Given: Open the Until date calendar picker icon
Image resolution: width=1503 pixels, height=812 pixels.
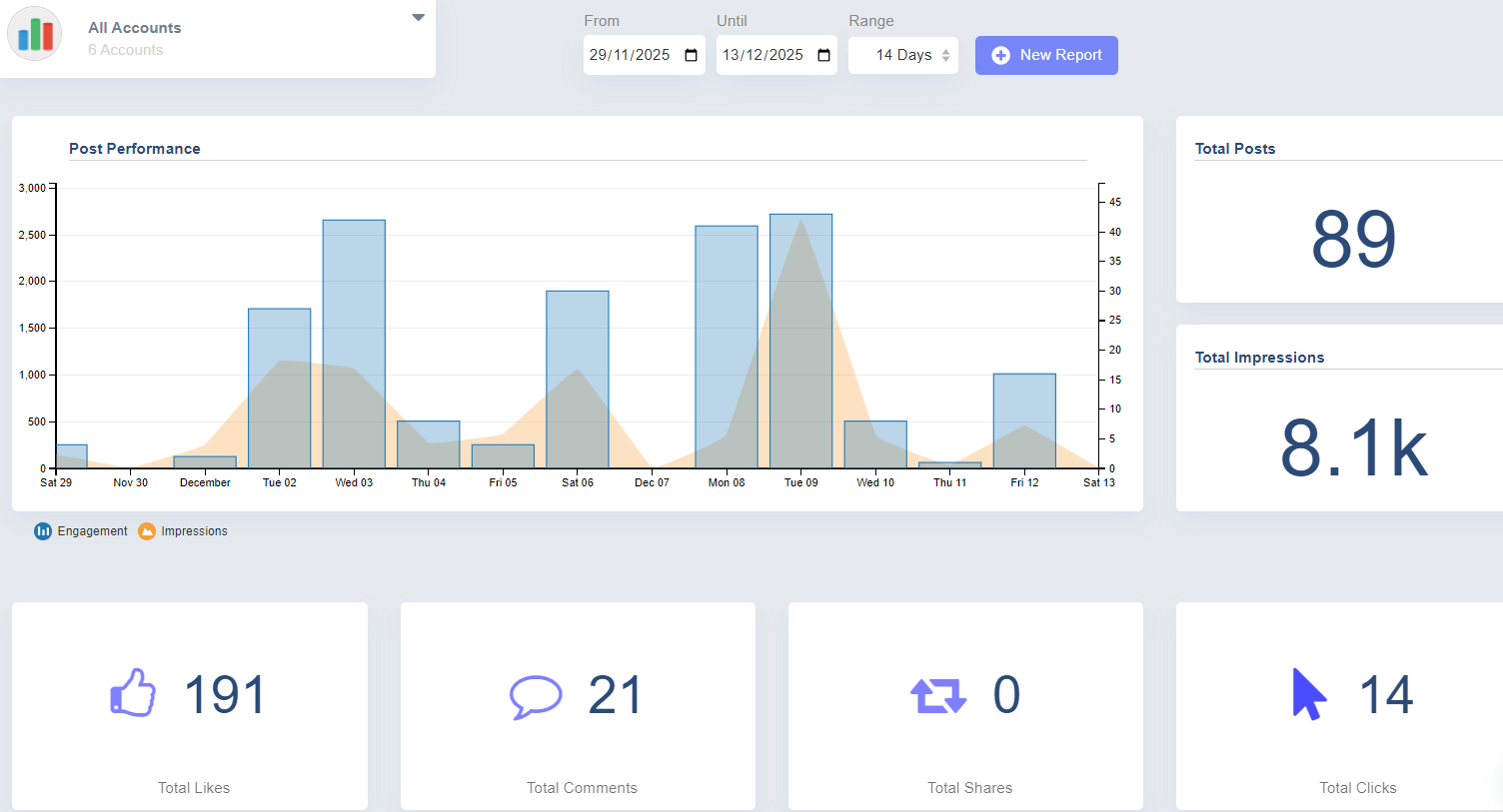Looking at the screenshot, I should tap(823, 55).
